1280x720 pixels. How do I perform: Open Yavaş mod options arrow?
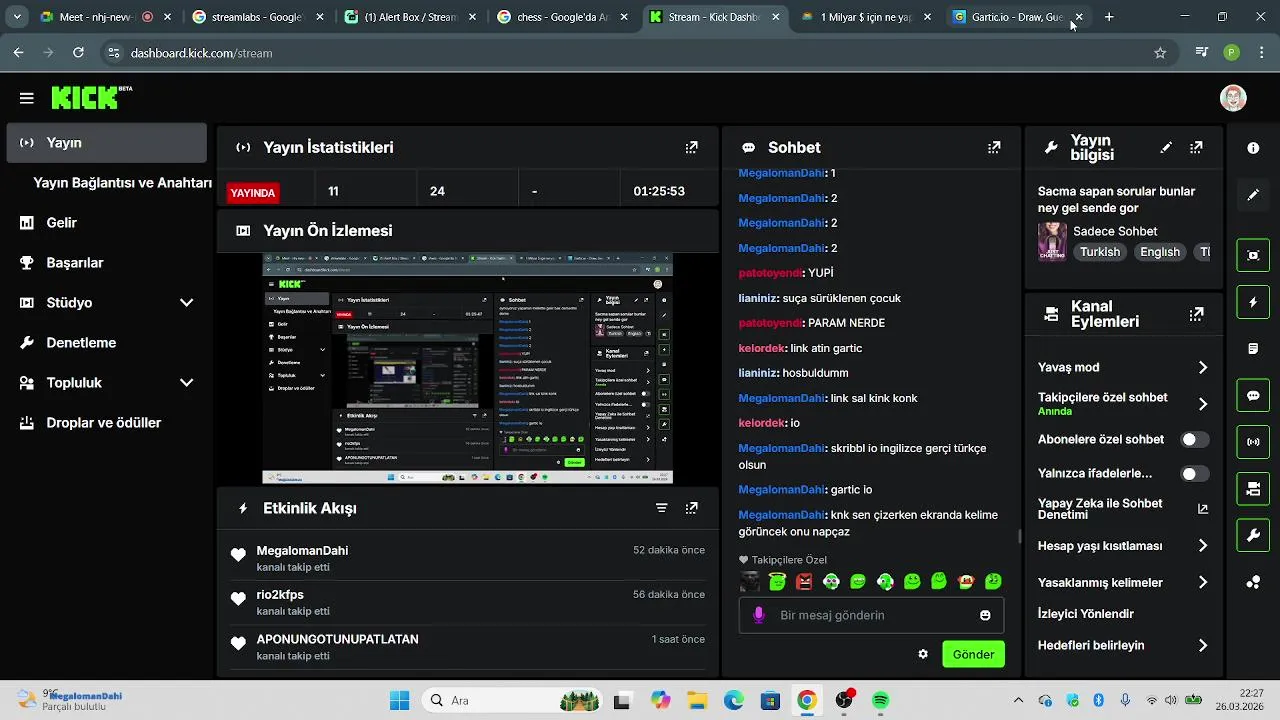[1203, 367]
